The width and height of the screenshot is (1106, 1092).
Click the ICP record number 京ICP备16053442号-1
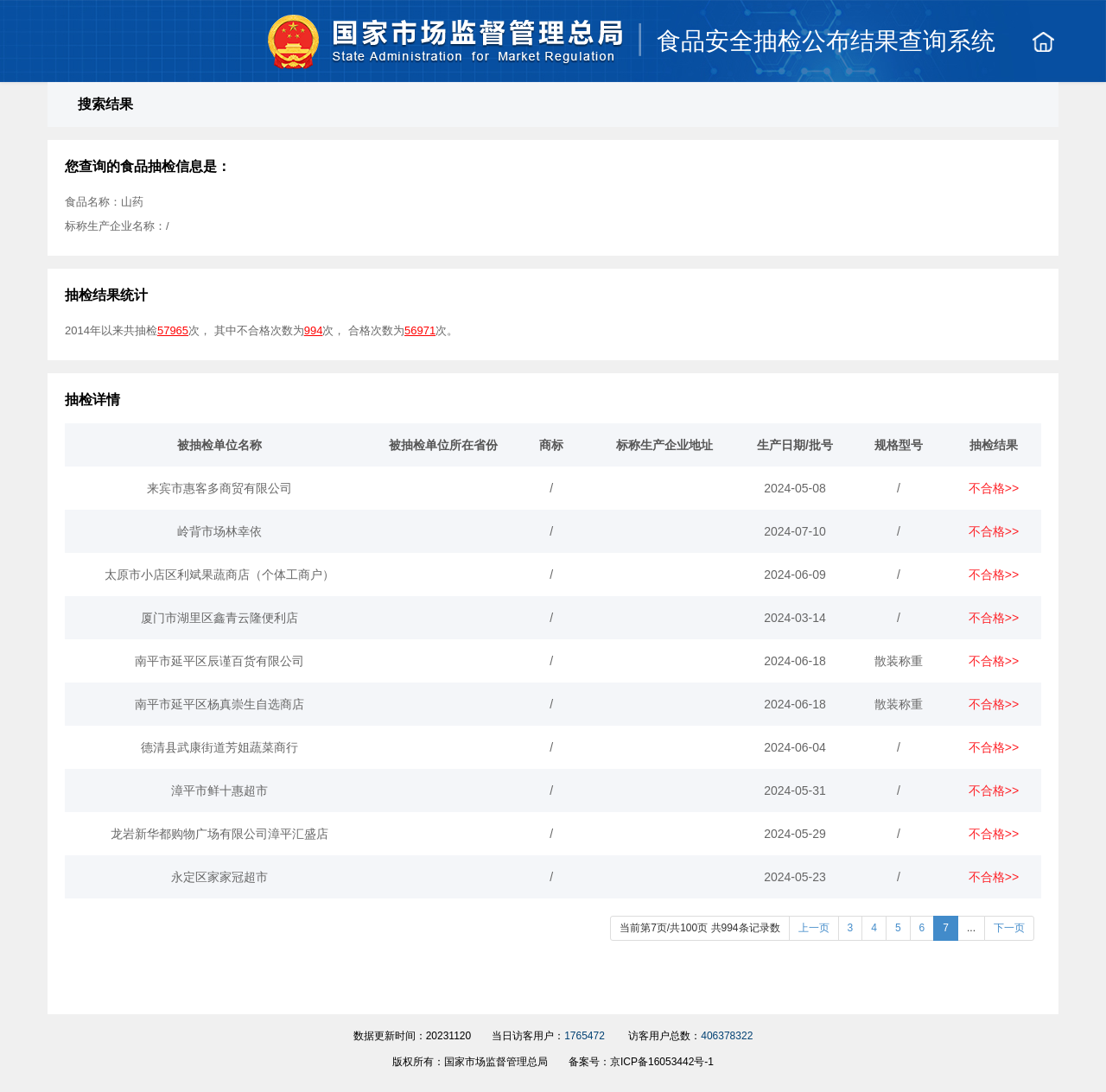click(662, 1062)
